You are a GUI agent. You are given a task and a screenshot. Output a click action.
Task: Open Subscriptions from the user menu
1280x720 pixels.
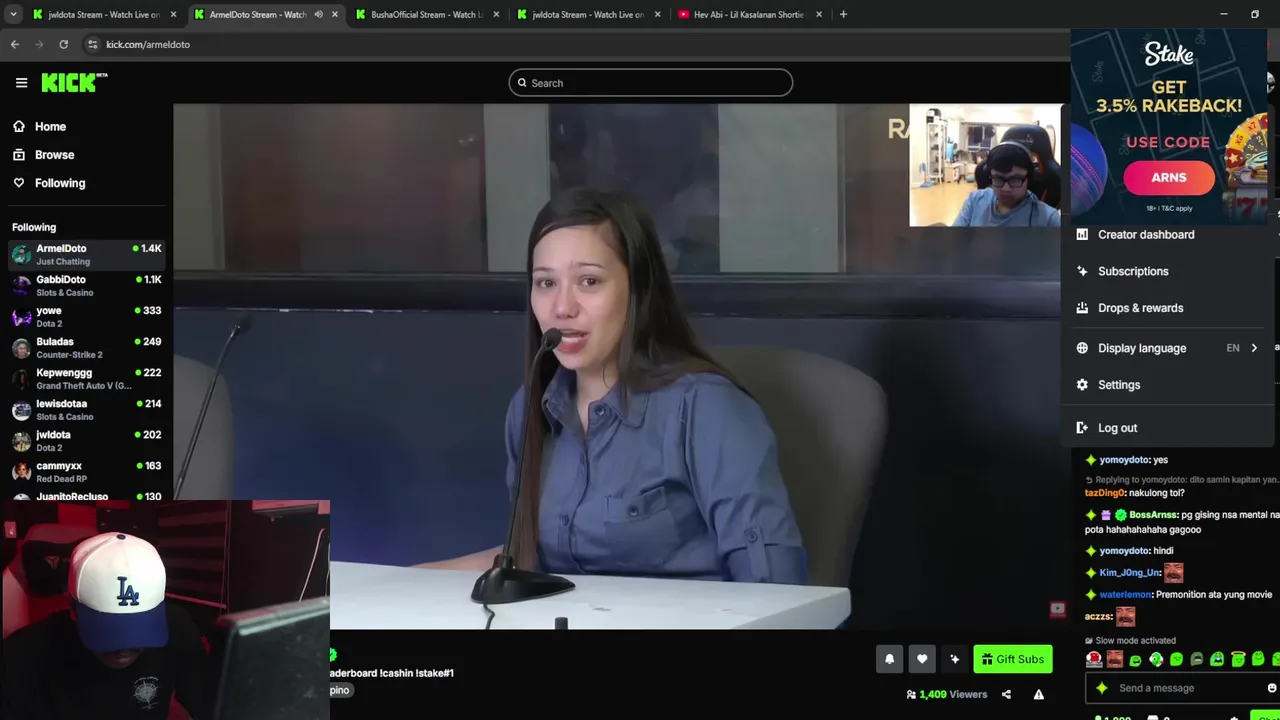[x=1133, y=271]
